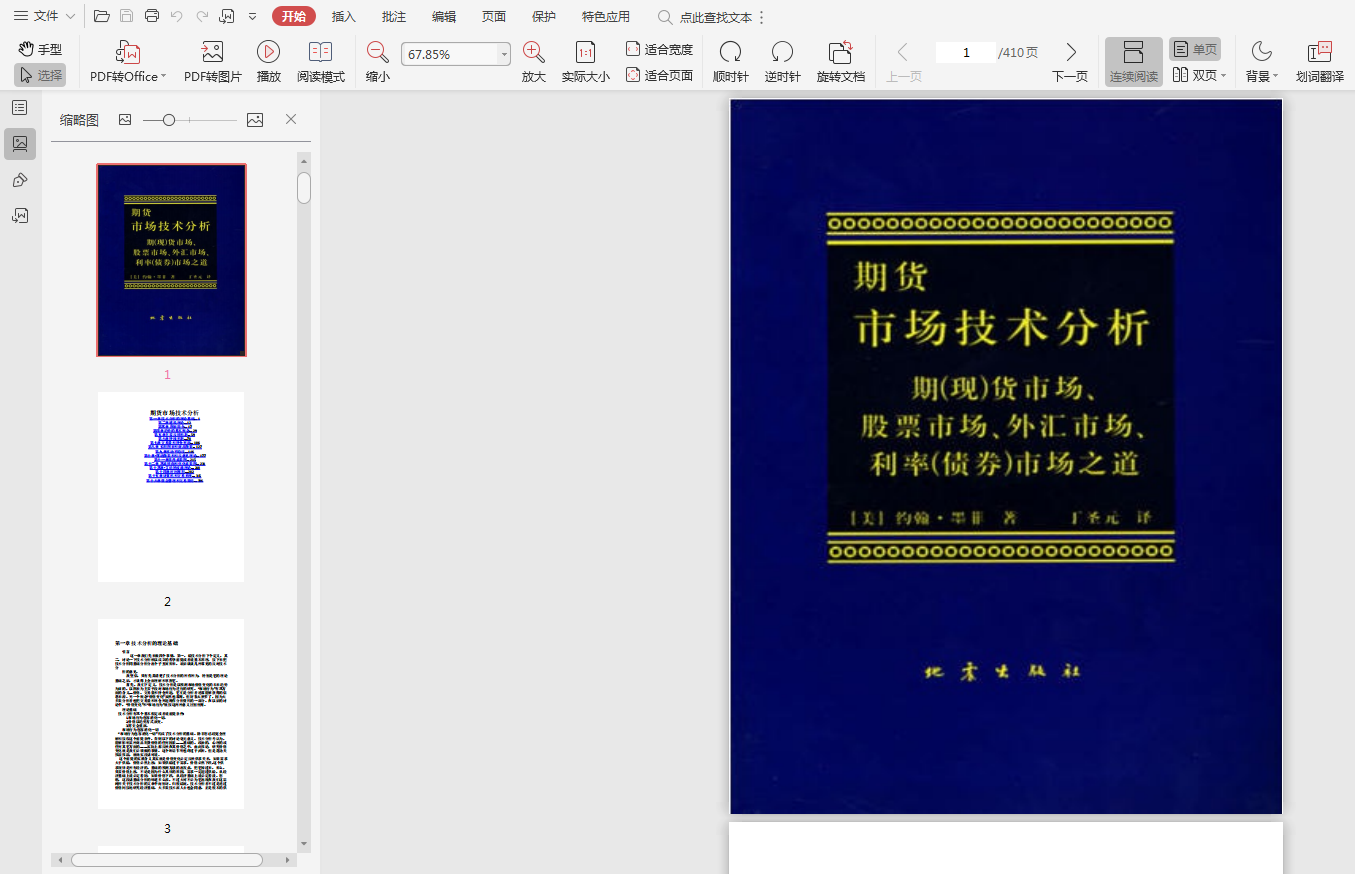Close the 缩略图 thumbnail panel
Screen dimensions: 1355x874
[x=291, y=119]
